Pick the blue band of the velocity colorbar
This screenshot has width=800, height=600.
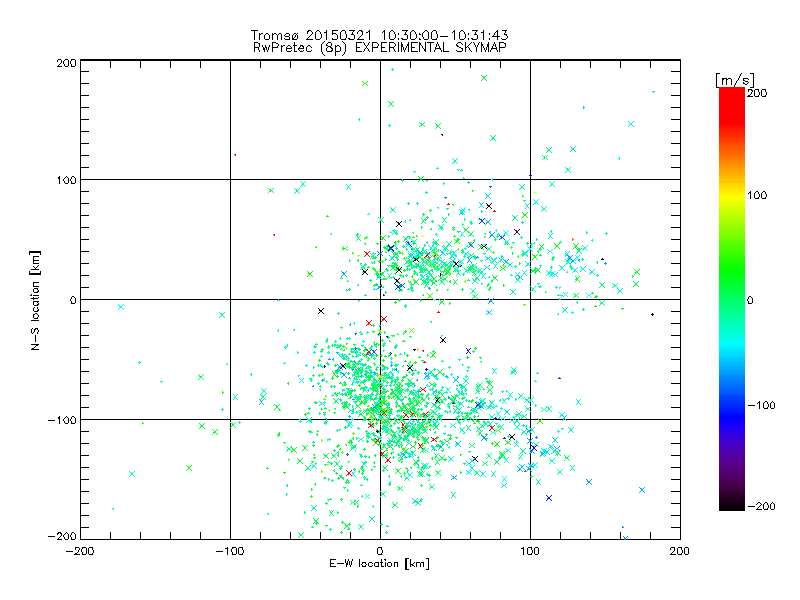732,416
